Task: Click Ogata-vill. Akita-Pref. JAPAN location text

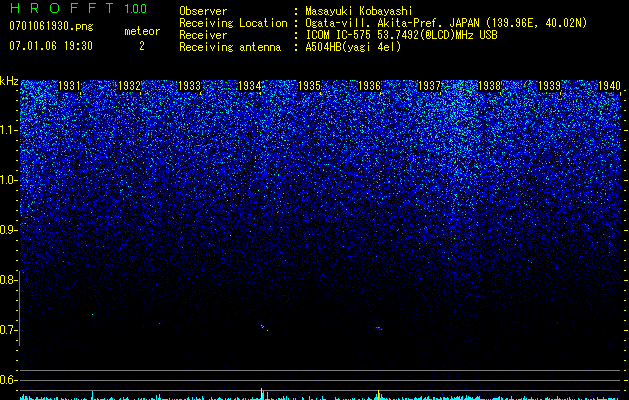Action: click(446, 24)
